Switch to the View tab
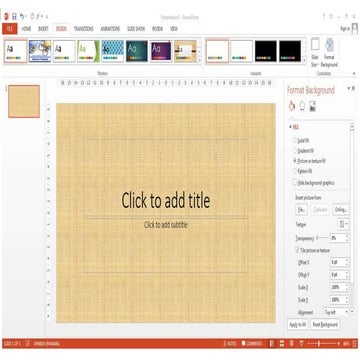360x360 pixels. pos(174,29)
